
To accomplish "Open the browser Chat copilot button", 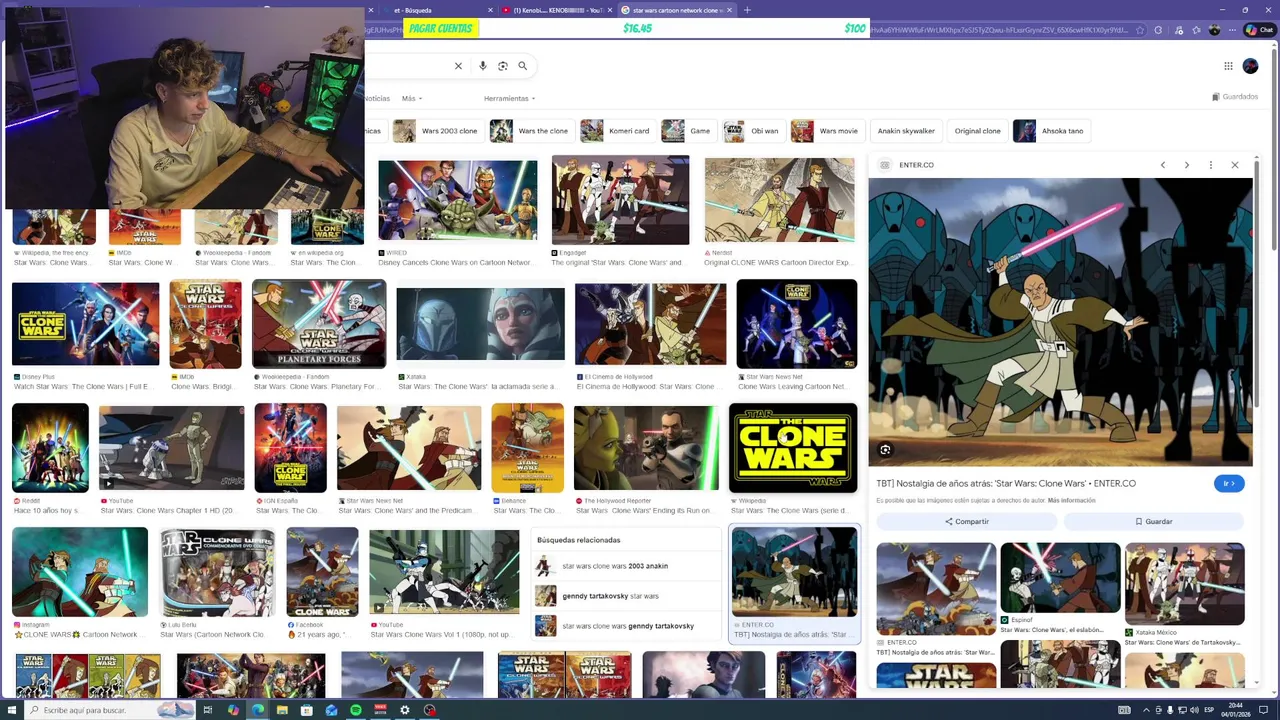I will (1259, 30).
